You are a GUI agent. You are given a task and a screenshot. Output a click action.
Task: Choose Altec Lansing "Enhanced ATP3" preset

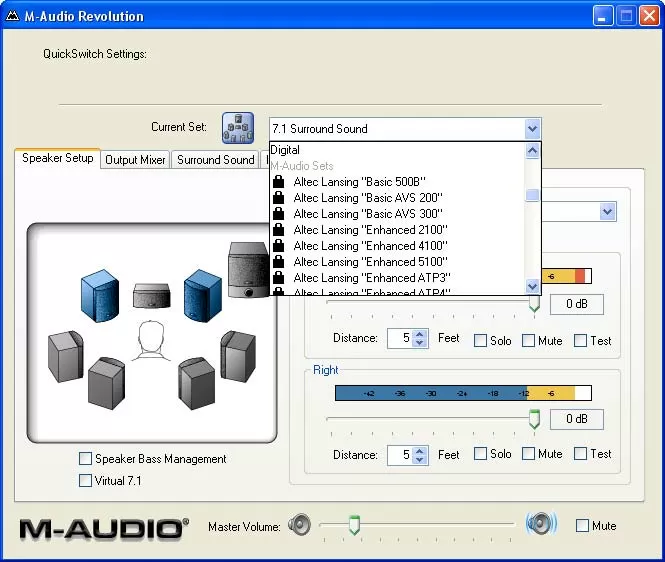click(x=397, y=278)
